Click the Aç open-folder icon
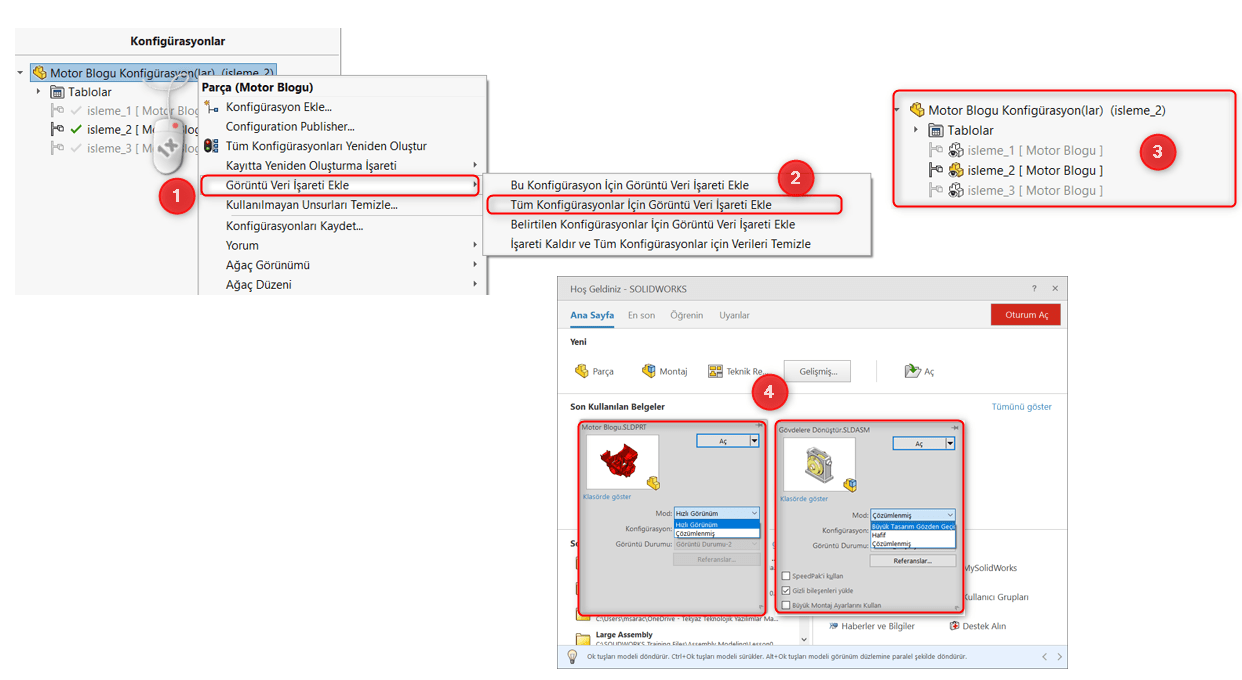 click(912, 371)
